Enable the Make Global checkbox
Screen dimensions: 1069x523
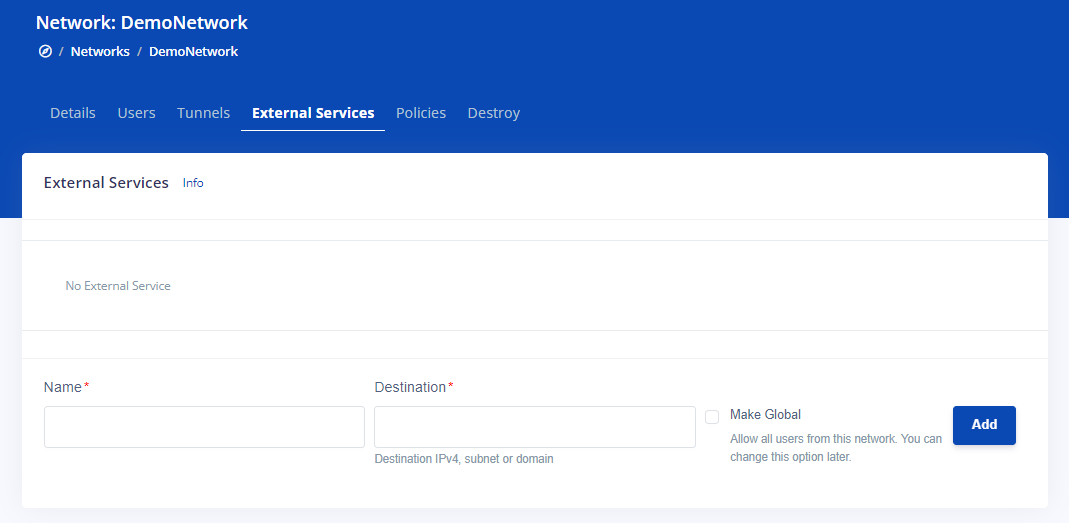click(x=712, y=417)
